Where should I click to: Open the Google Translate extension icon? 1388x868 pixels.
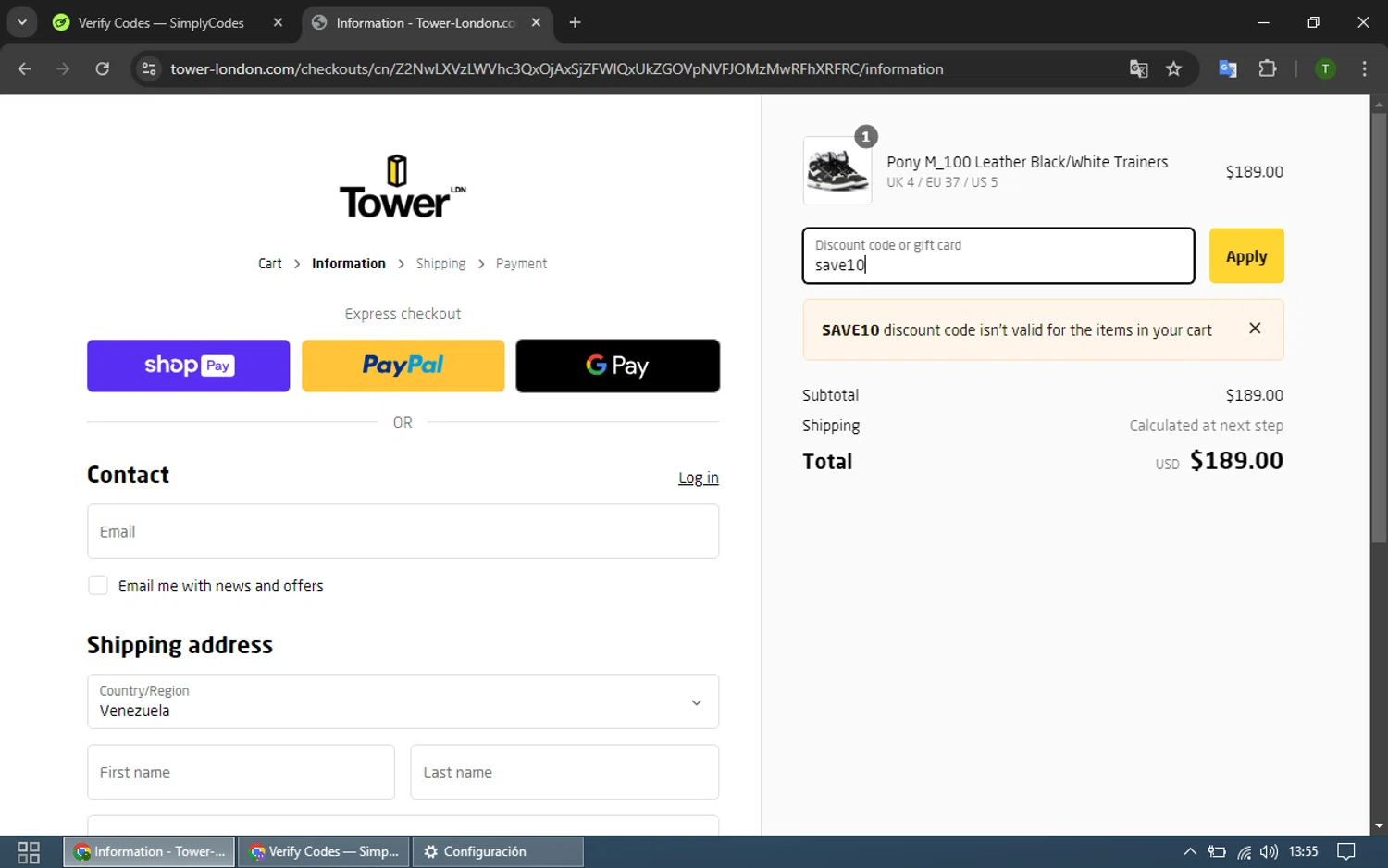pyautogui.click(x=1228, y=68)
